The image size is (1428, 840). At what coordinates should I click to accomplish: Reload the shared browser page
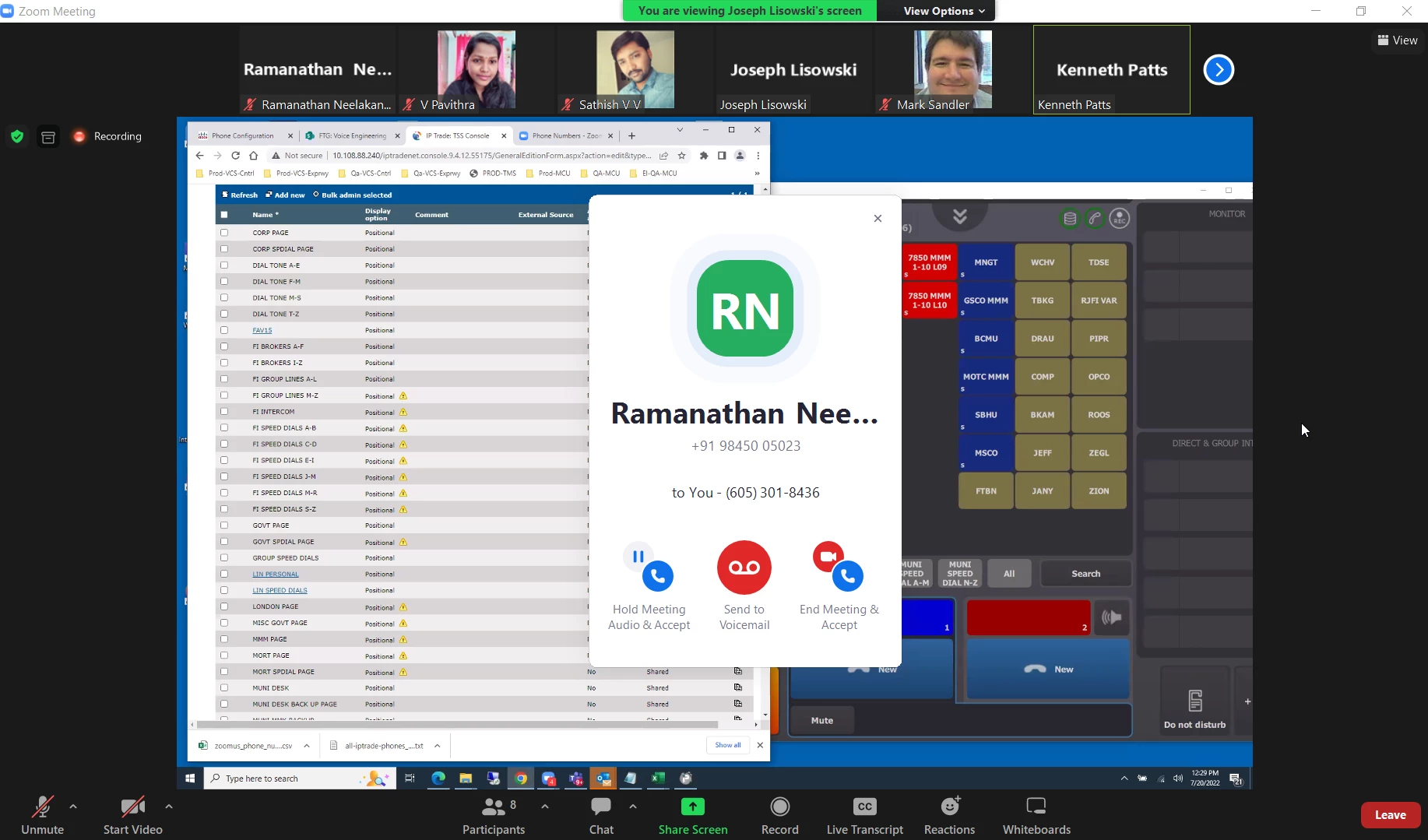235,156
